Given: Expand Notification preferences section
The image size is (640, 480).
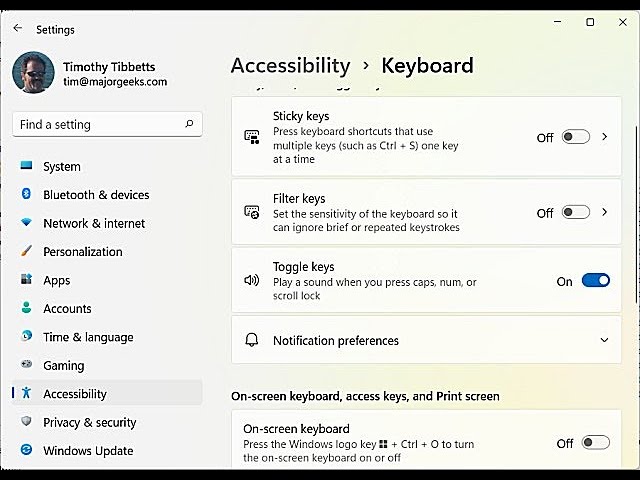Looking at the screenshot, I should pos(604,341).
